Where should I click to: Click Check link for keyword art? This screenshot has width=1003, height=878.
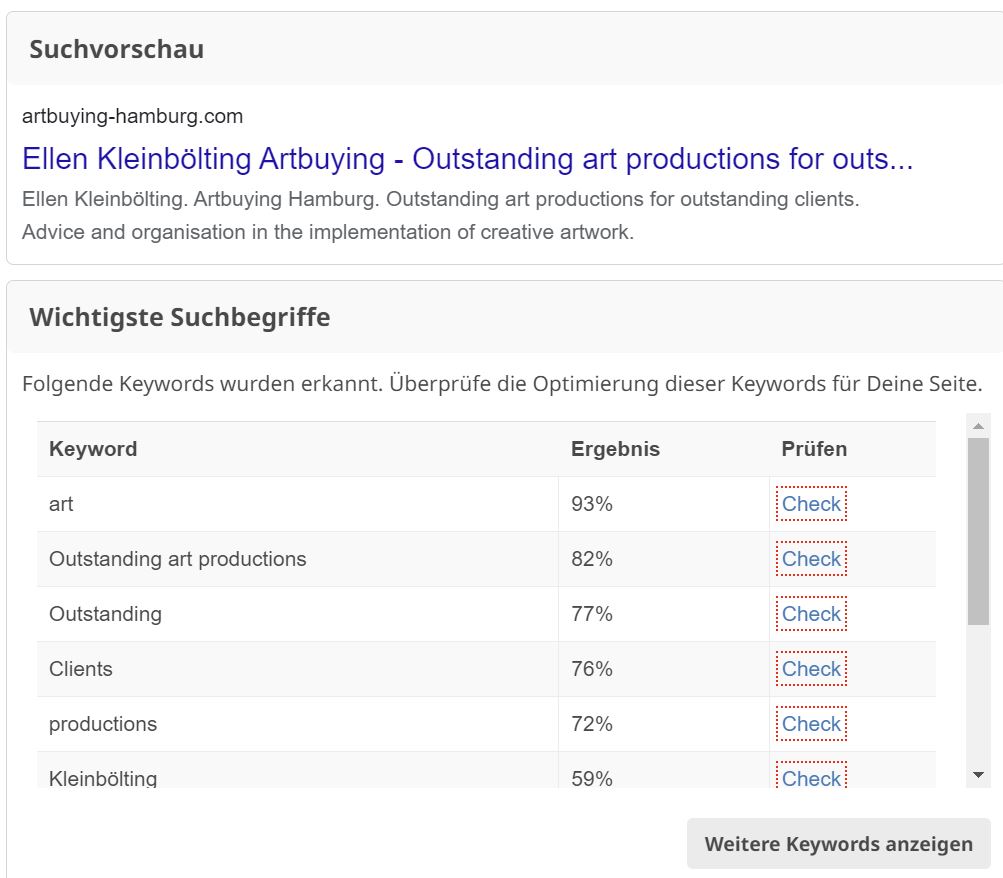pyautogui.click(x=811, y=504)
